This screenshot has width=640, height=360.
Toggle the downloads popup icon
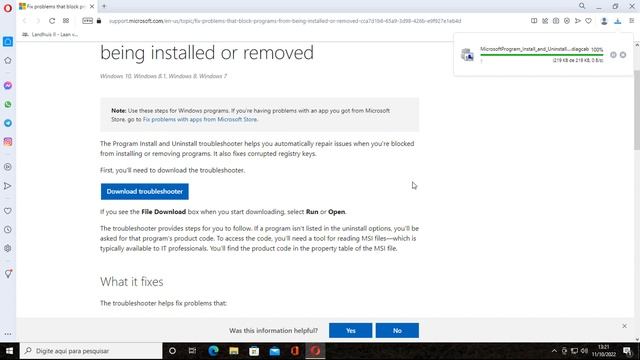(x=618, y=21)
